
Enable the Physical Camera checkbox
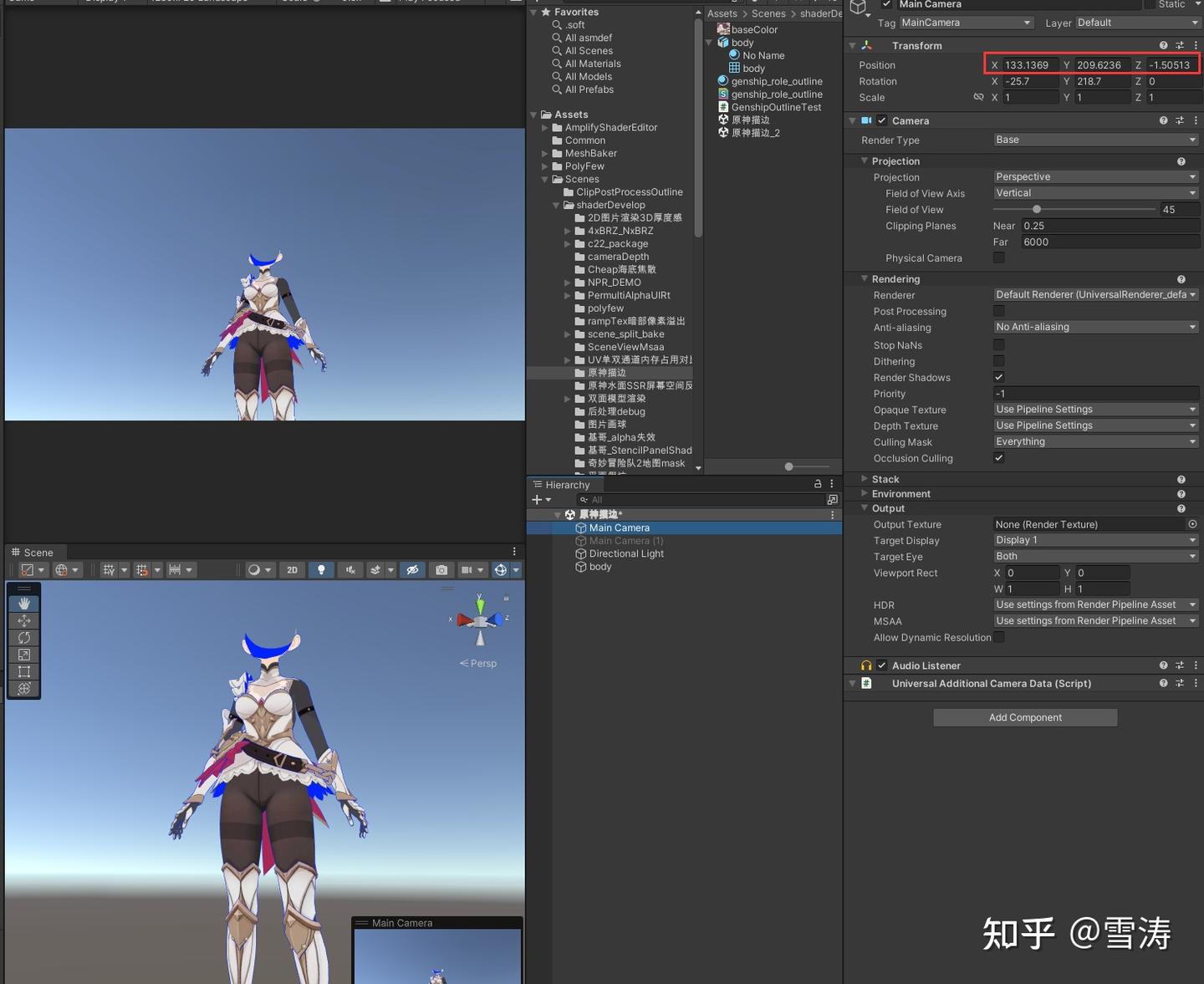point(998,257)
